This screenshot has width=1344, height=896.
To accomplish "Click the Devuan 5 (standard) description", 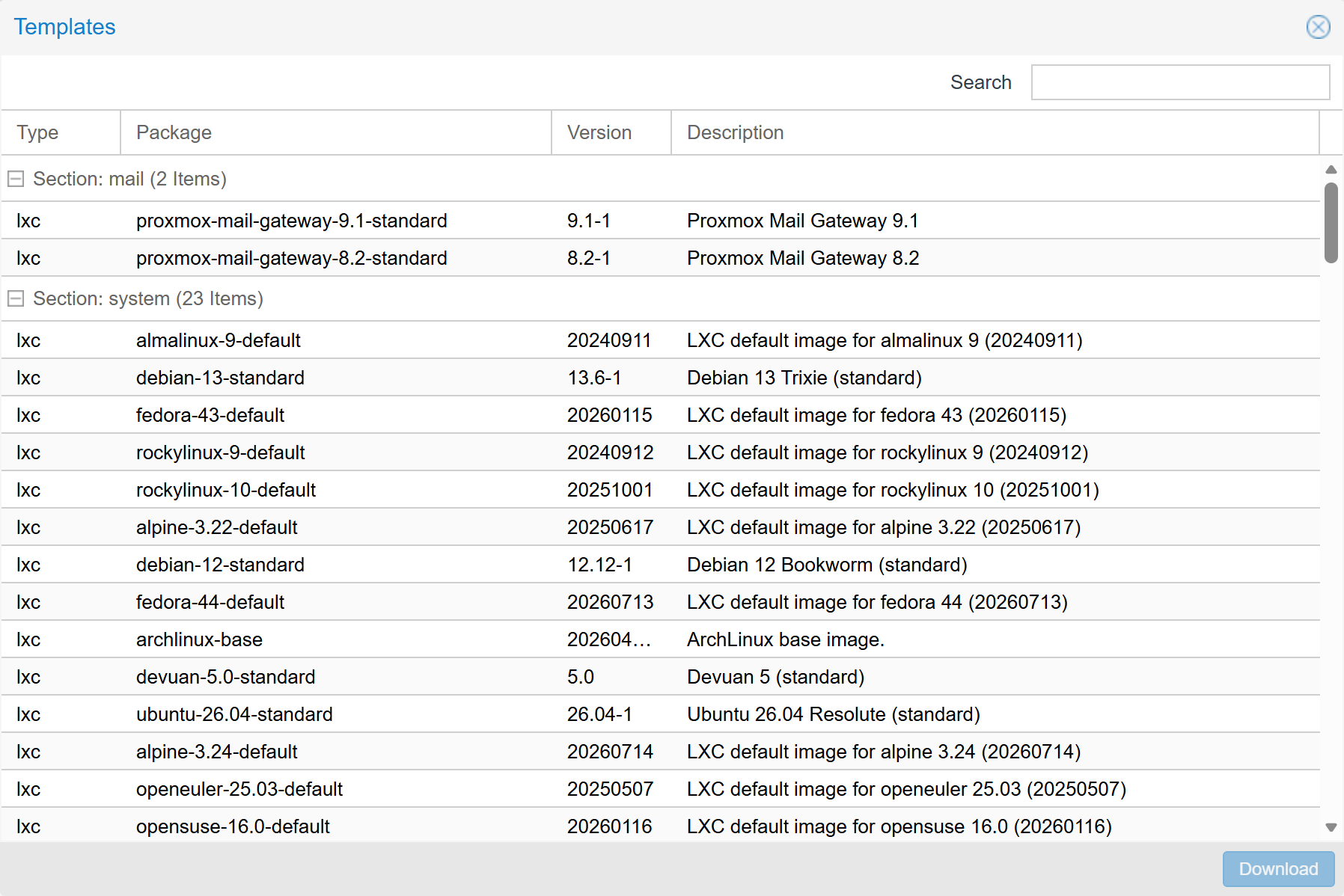I will (x=775, y=677).
